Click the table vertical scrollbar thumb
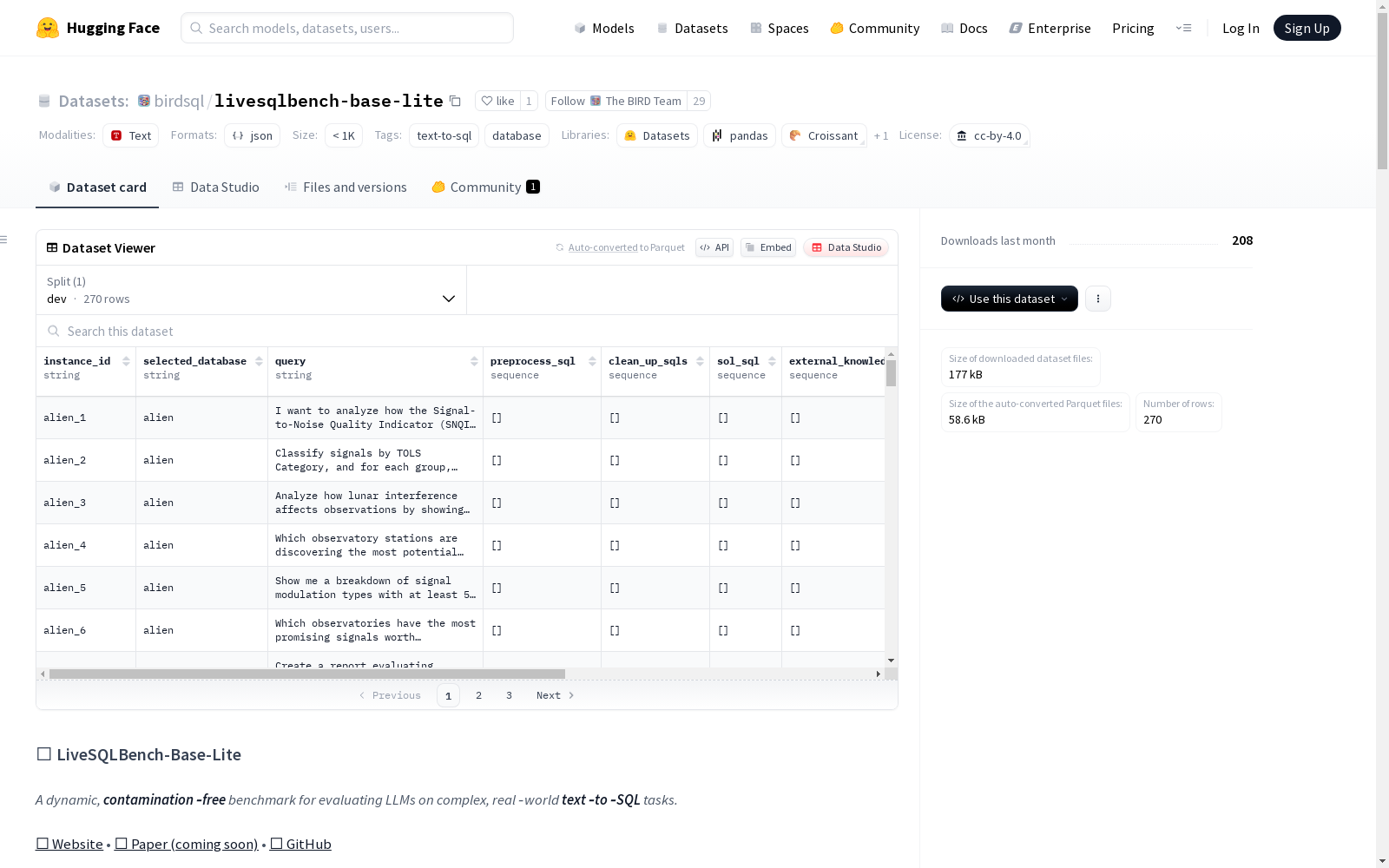Screen dimensions: 1389x868 pyautogui.click(x=891, y=373)
